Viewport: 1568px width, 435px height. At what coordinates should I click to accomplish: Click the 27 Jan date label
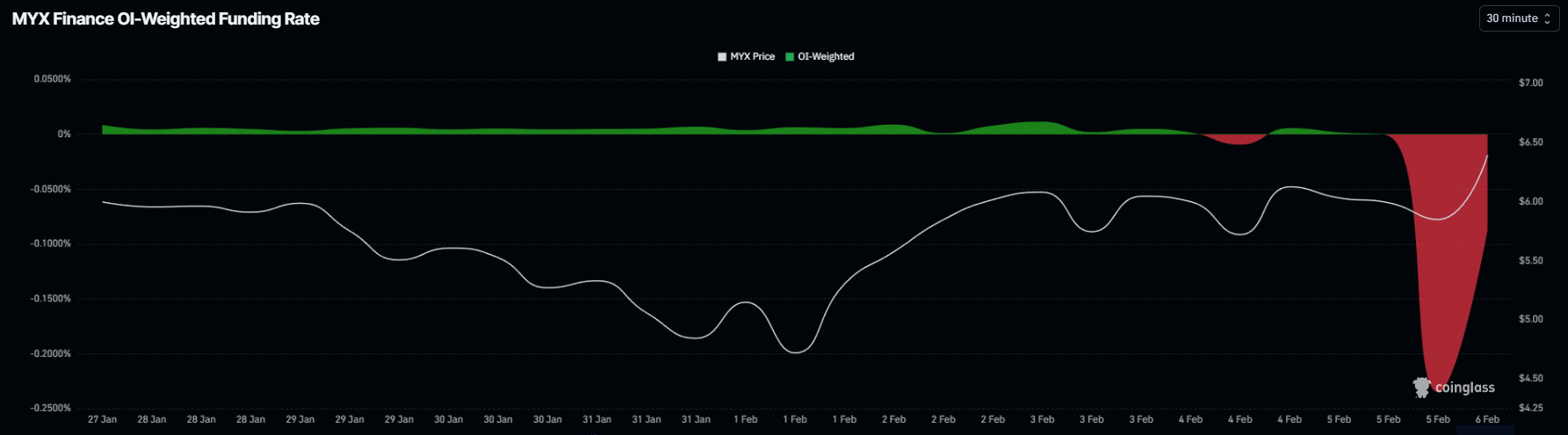(x=102, y=419)
